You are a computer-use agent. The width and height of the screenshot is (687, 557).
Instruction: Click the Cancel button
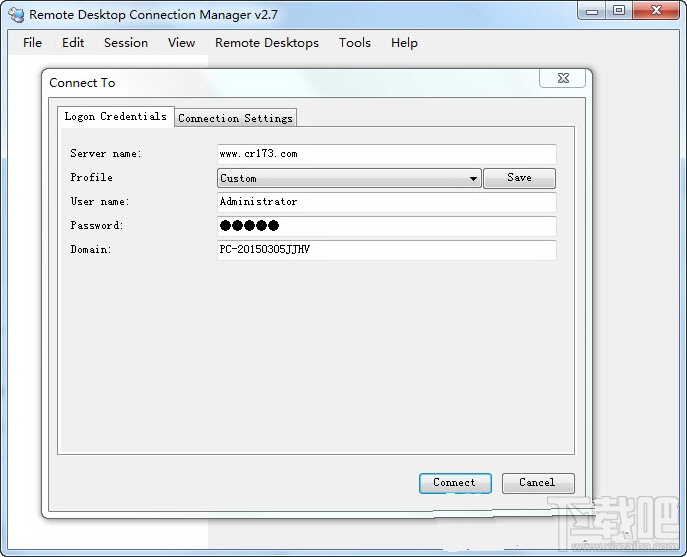pos(538,483)
